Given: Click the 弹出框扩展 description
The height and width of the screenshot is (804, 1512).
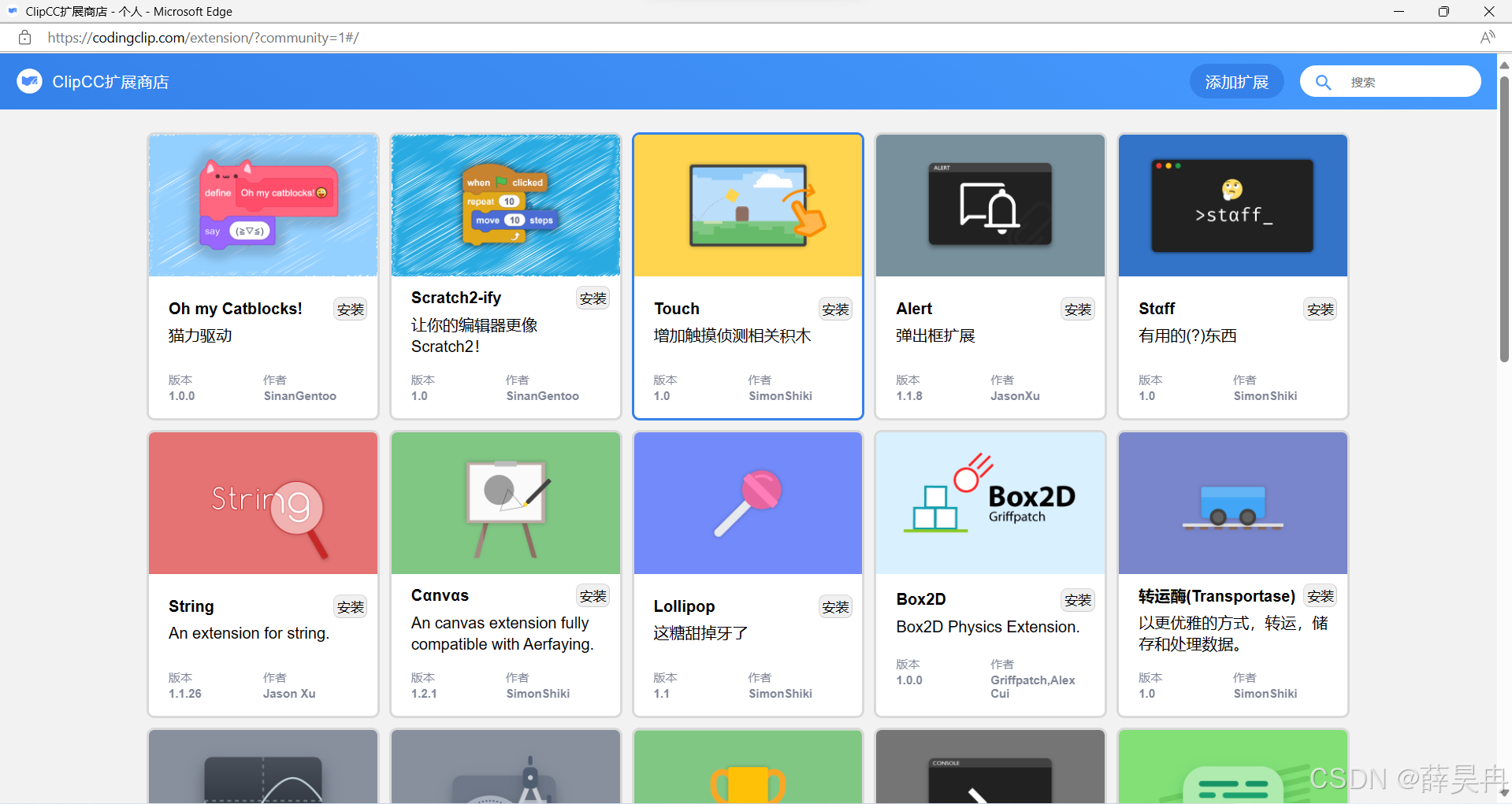Looking at the screenshot, I should point(935,335).
